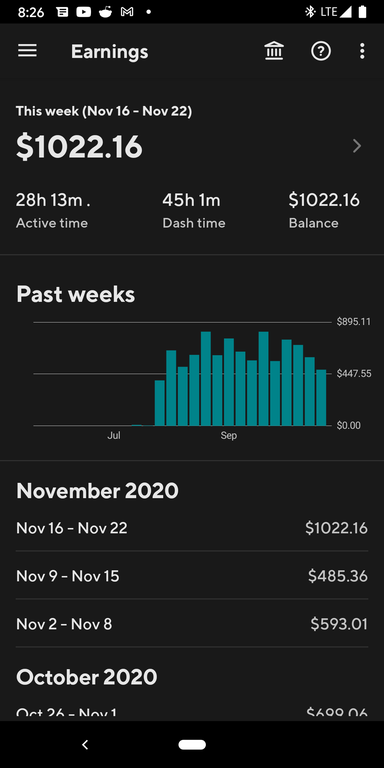Open the Oct 26 - Nov 1 earnings row
Viewport: 384px width, 768px height.
click(192, 712)
